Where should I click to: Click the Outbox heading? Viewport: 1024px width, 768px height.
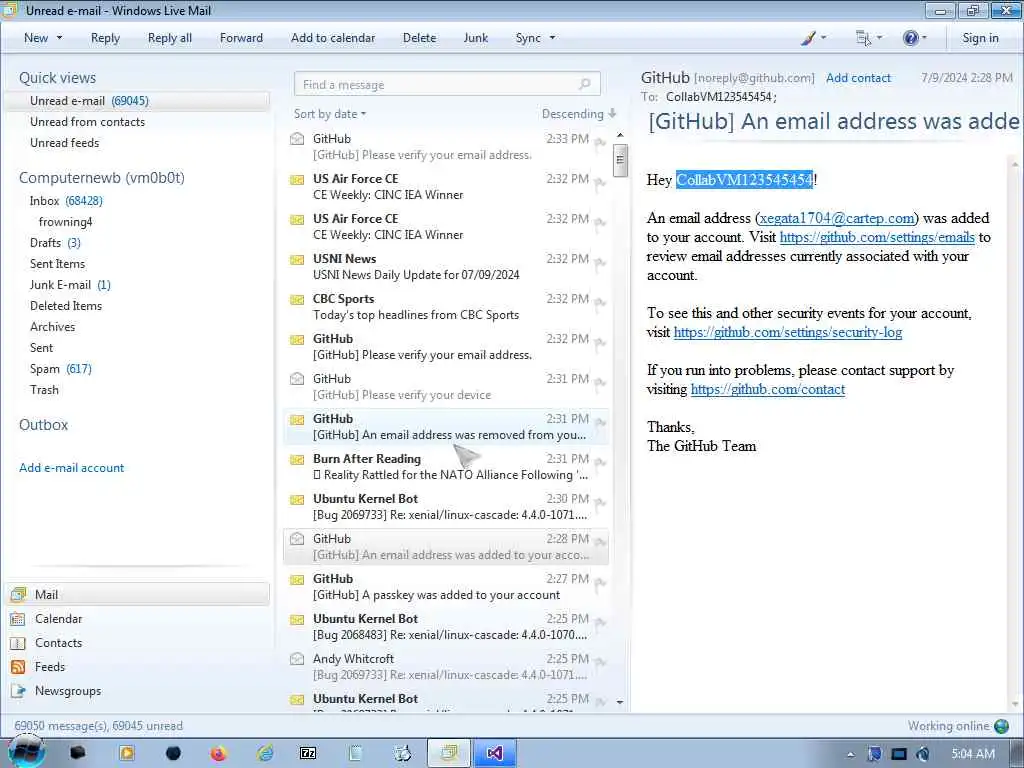coord(43,424)
